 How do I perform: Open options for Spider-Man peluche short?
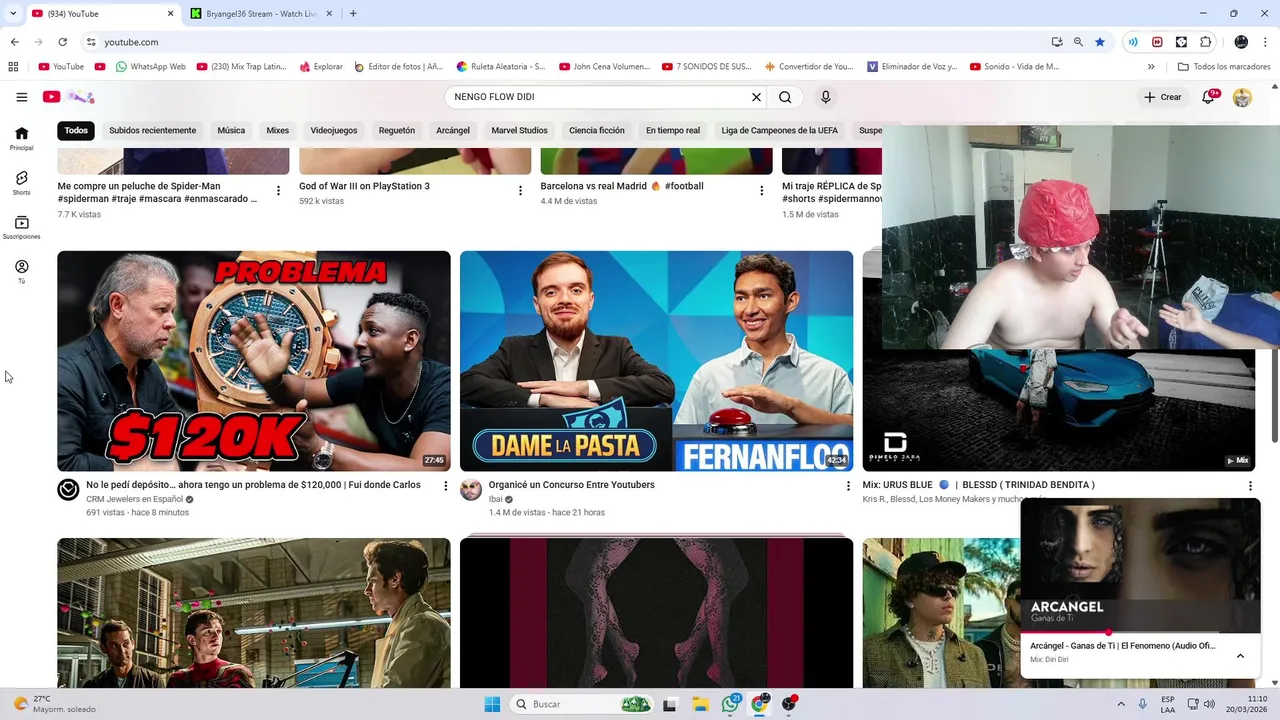pyautogui.click(x=278, y=191)
